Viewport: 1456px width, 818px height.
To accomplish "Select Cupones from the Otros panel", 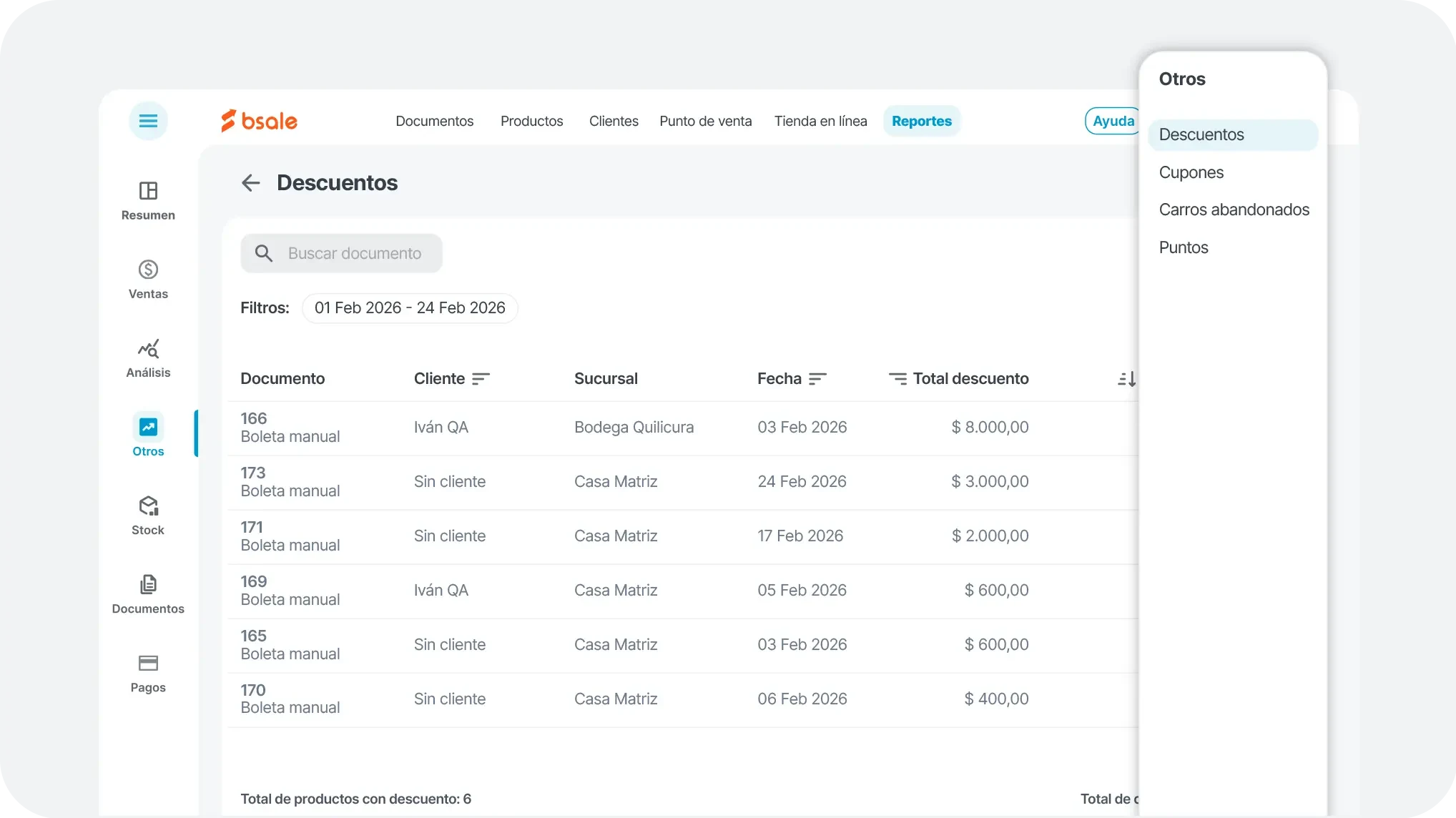I will click(1190, 172).
